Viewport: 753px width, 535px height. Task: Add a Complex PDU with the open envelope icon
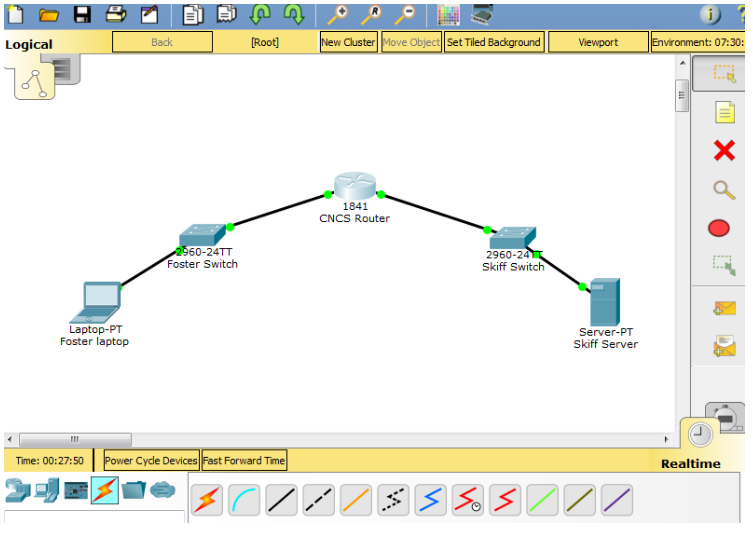[x=724, y=346]
